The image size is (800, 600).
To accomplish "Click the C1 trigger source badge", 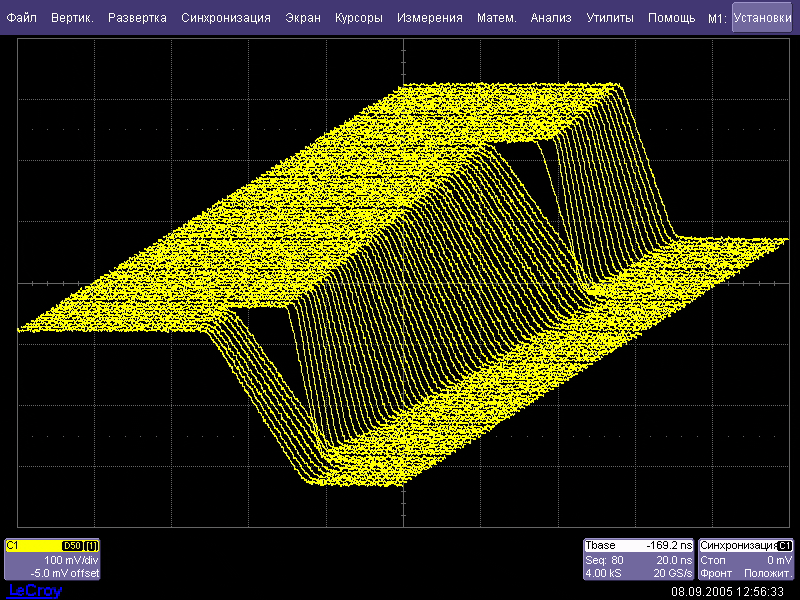I will pyautogui.click(x=785, y=546).
